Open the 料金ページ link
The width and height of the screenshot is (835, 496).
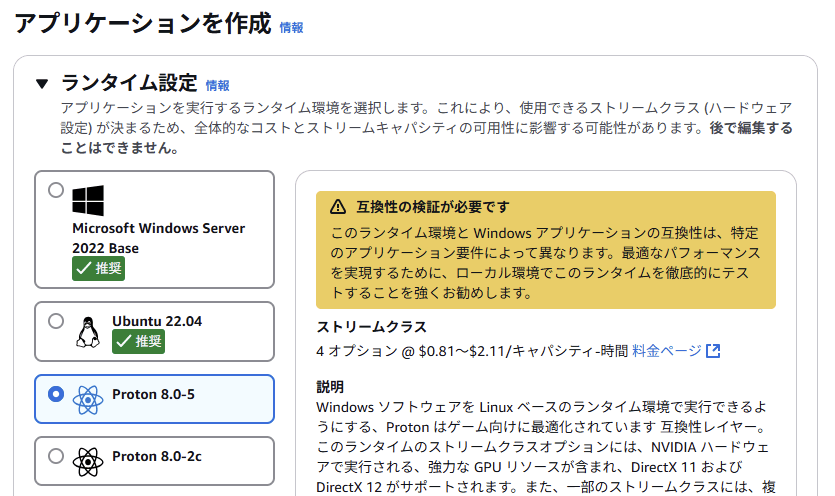click(667, 351)
